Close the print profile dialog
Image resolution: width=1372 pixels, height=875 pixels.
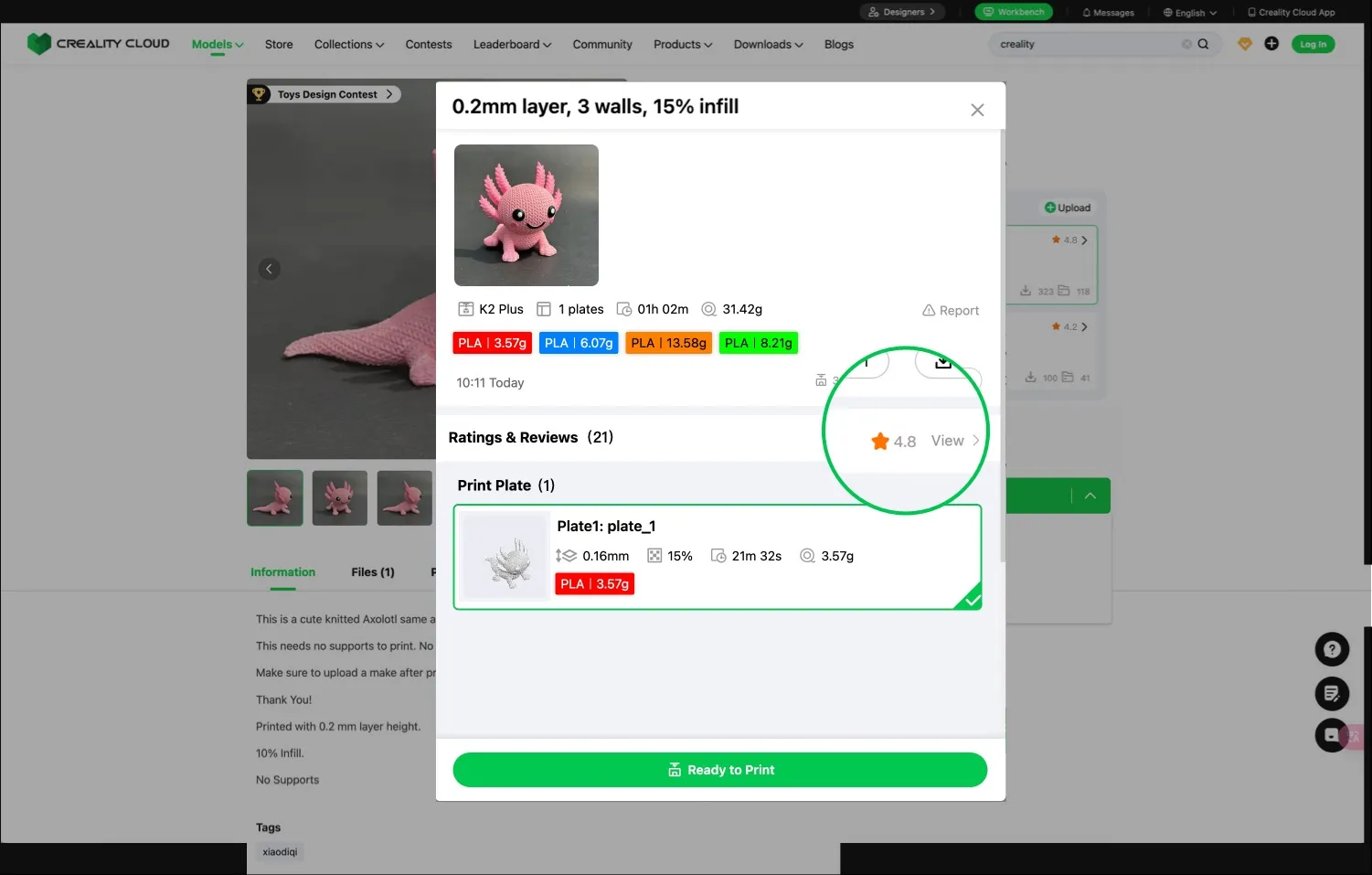click(977, 110)
